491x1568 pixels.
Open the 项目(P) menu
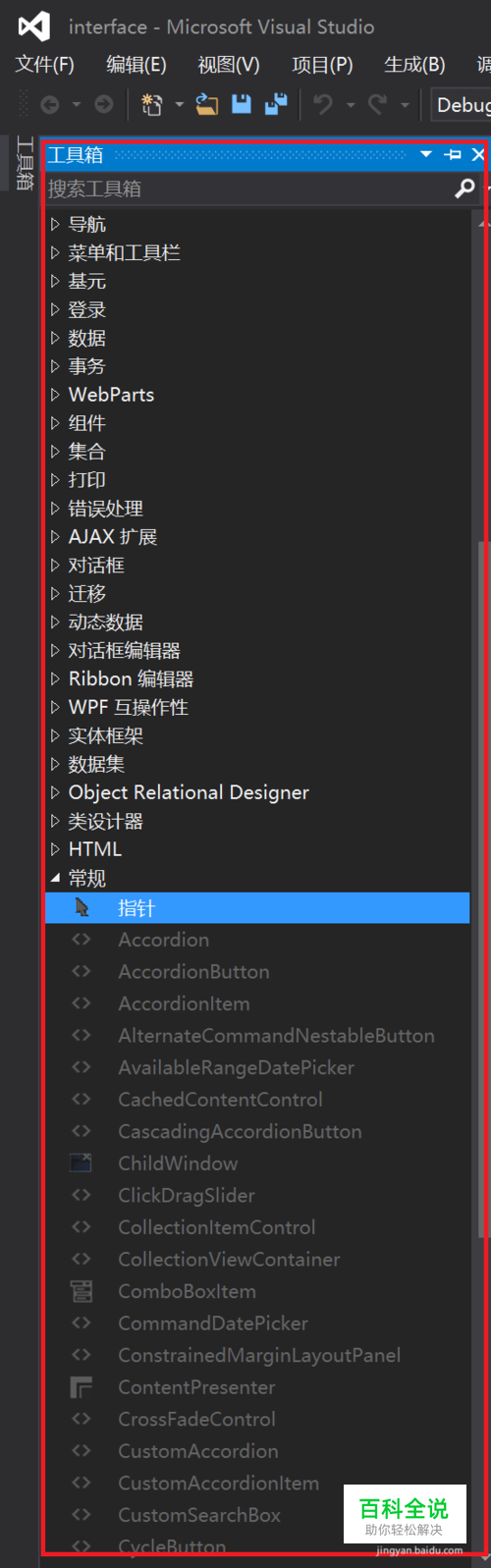click(322, 65)
